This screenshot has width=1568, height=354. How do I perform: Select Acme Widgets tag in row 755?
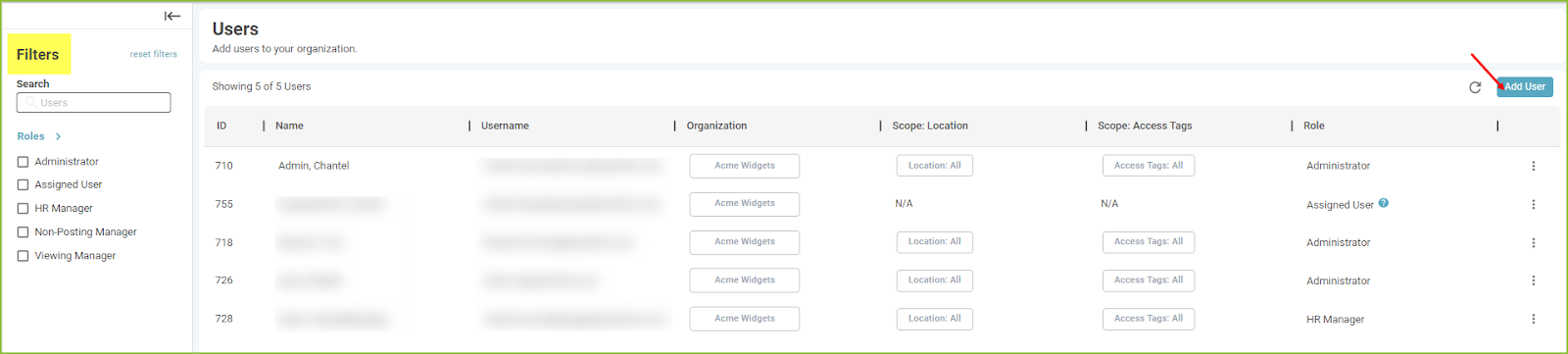[744, 204]
